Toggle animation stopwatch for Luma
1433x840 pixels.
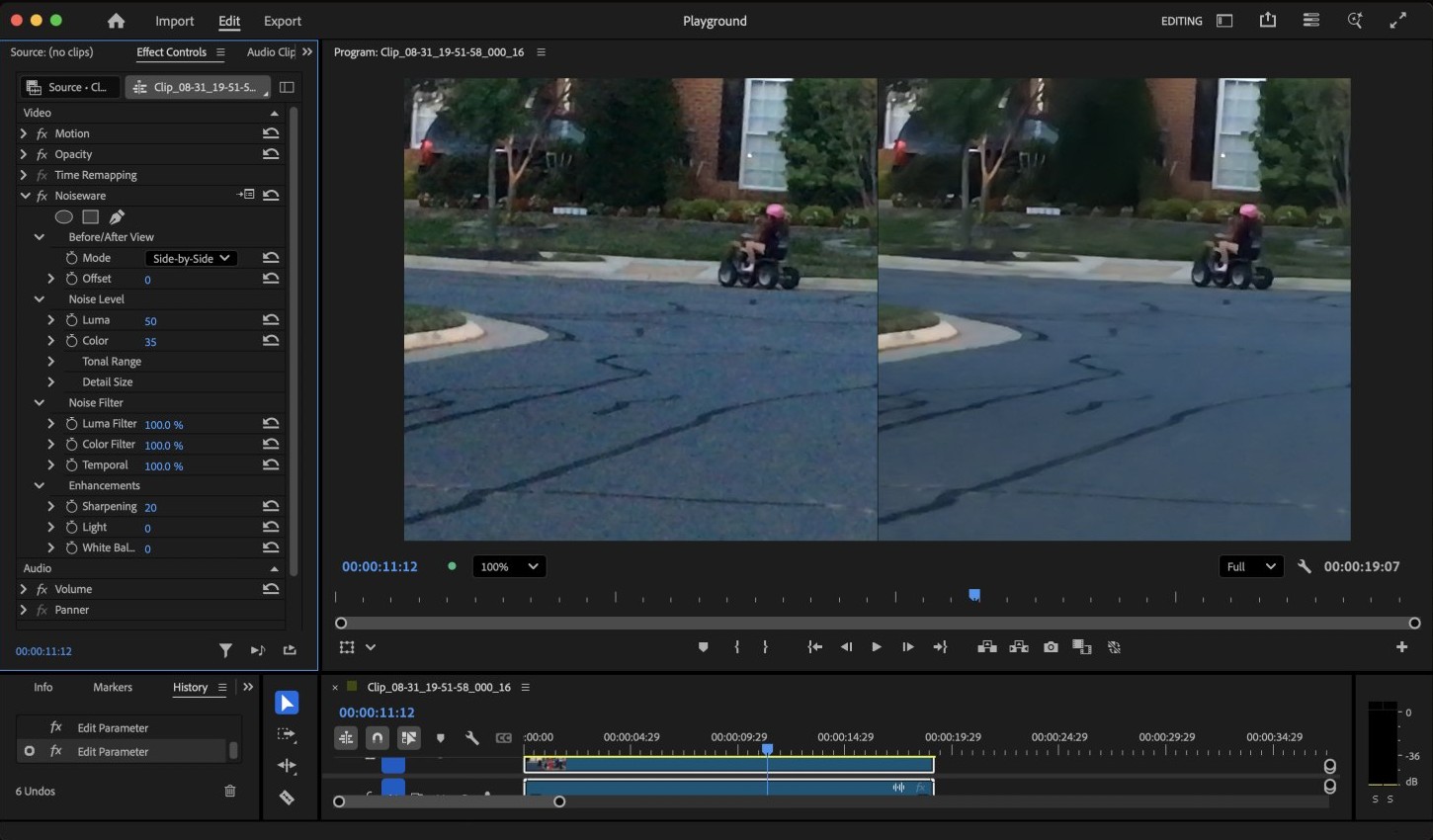coord(71,320)
